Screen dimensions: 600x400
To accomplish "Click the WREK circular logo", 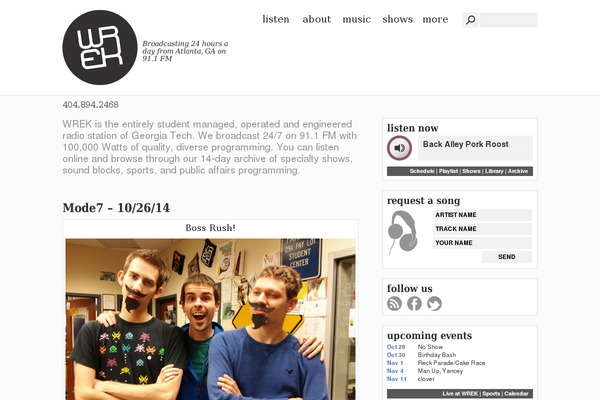I will click(x=100, y=47).
